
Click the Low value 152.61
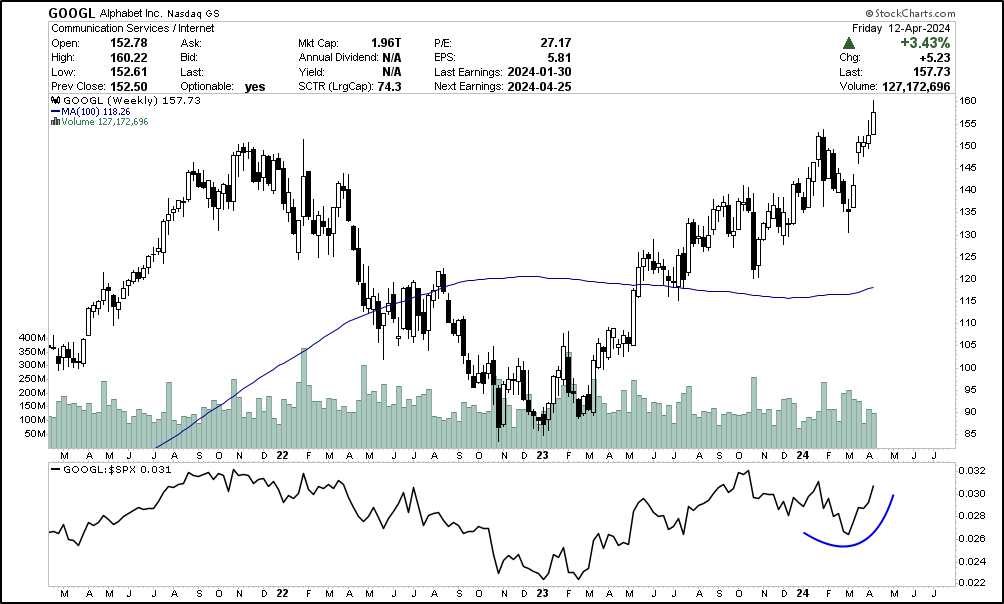coord(130,72)
